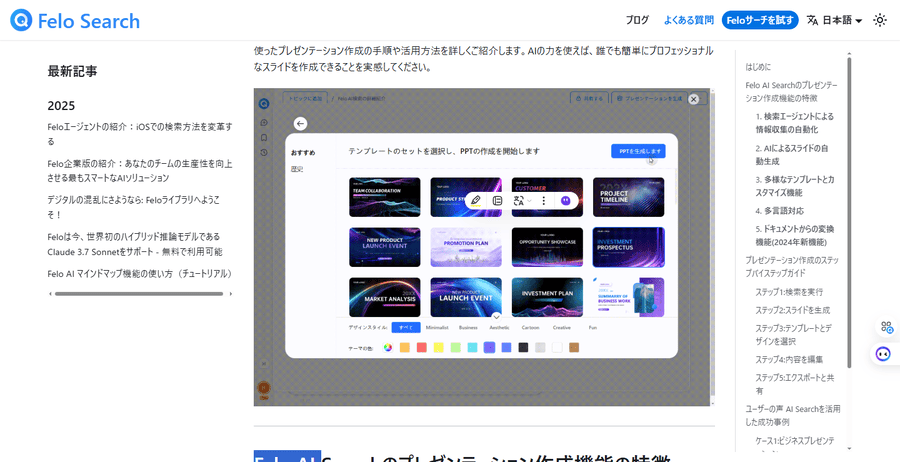The height and width of the screenshot is (462, 900).
Task: Select the highlighter pencil in floating toolbar
Action: 475,200
